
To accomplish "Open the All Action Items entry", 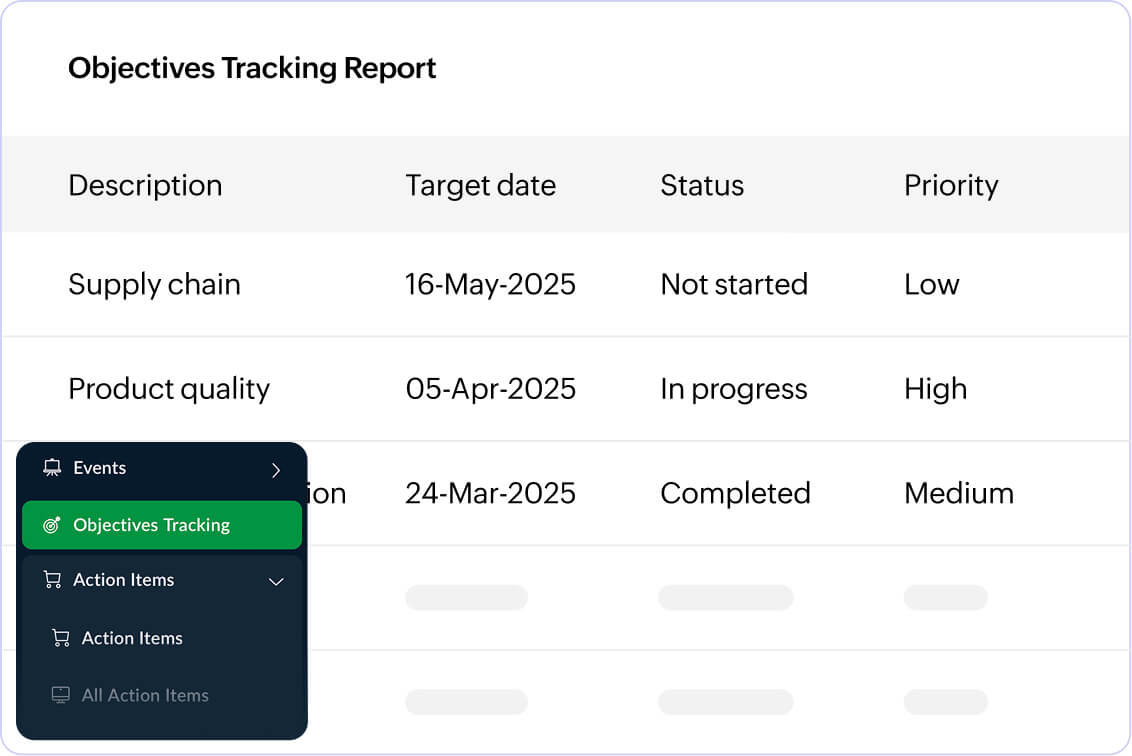I will (145, 695).
